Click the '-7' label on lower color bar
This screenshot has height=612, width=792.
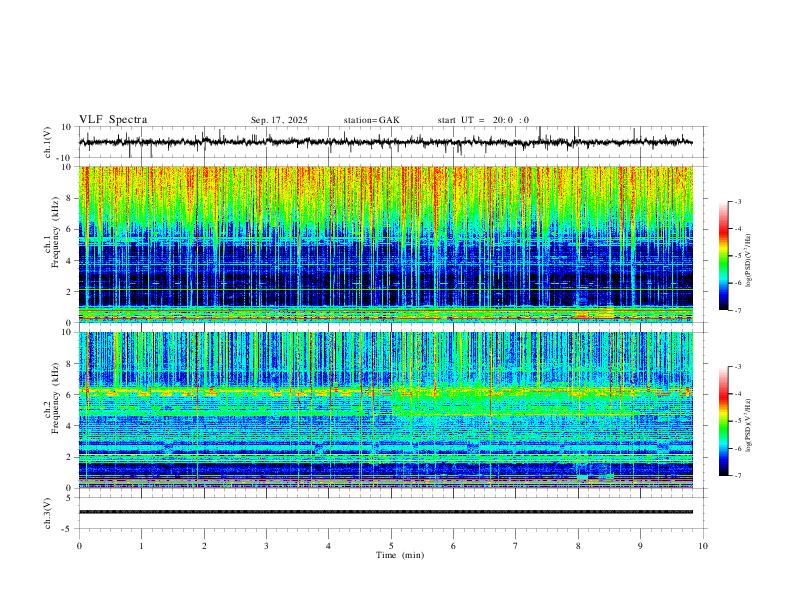coord(737,476)
